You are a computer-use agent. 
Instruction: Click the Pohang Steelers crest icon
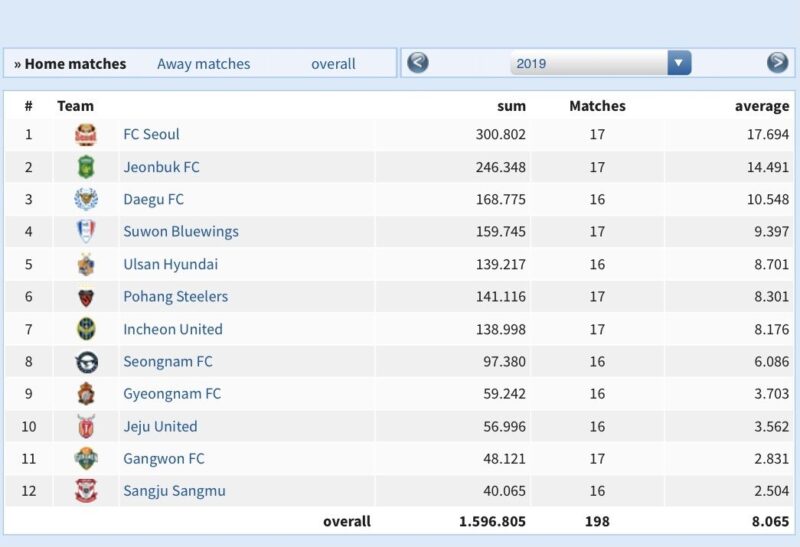[x=86, y=297]
